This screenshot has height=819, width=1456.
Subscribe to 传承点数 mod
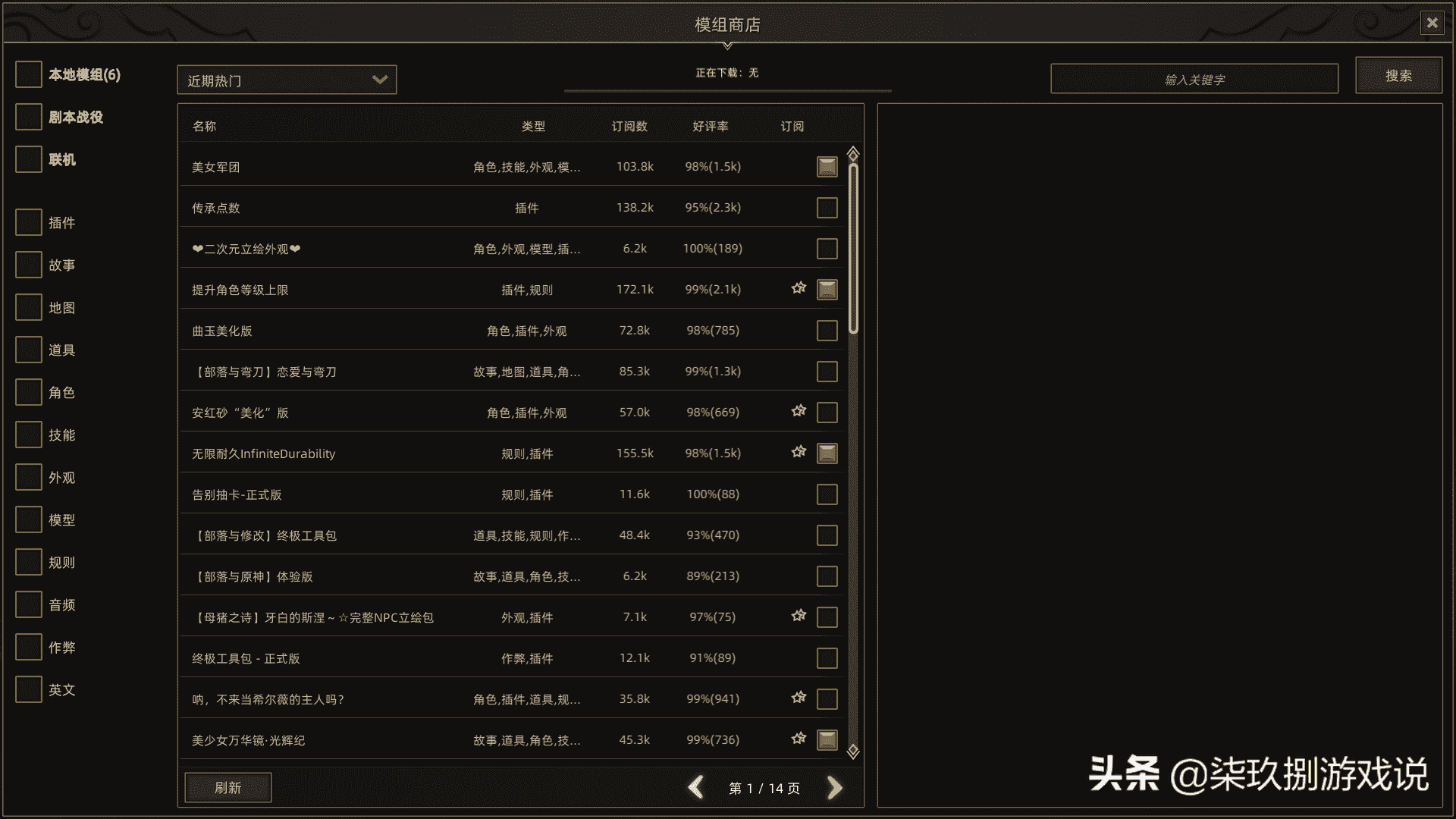[827, 208]
